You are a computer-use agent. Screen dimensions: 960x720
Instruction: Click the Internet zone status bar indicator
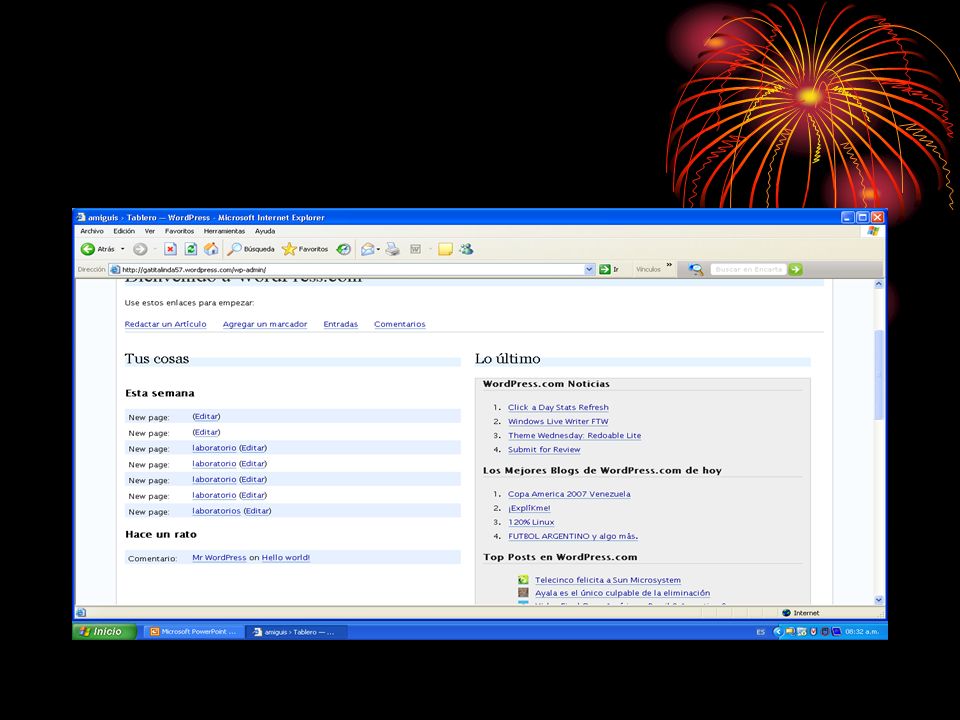tap(801, 613)
